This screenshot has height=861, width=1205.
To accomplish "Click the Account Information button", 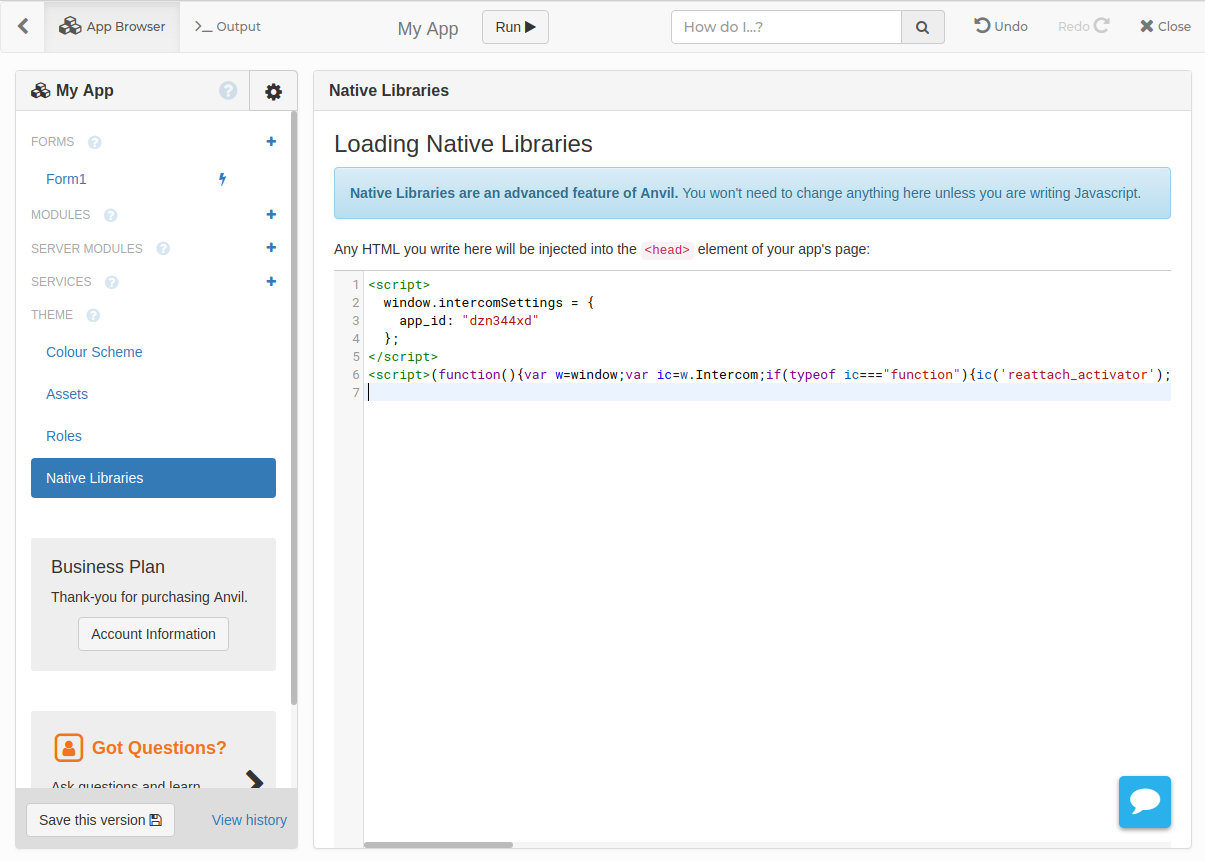I will click(153, 634).
